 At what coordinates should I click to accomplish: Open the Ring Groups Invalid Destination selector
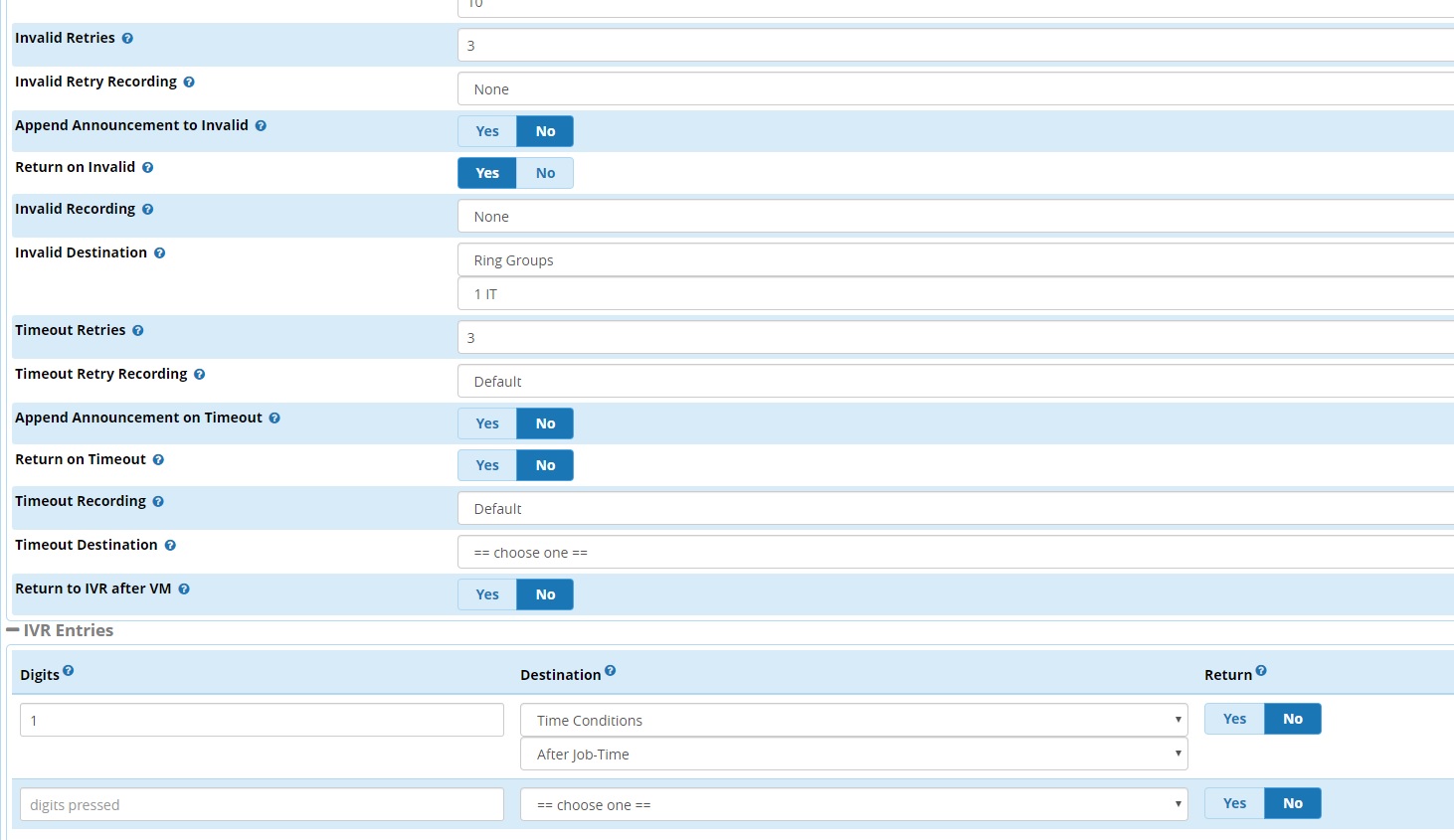pos(955,260)
